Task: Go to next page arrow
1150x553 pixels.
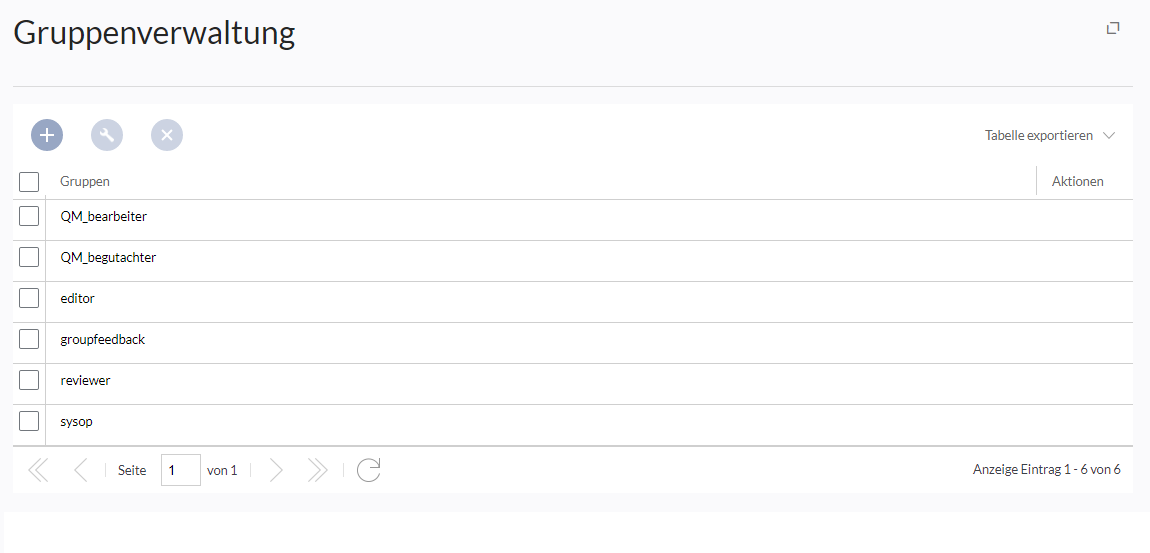Action: (276, 470)
